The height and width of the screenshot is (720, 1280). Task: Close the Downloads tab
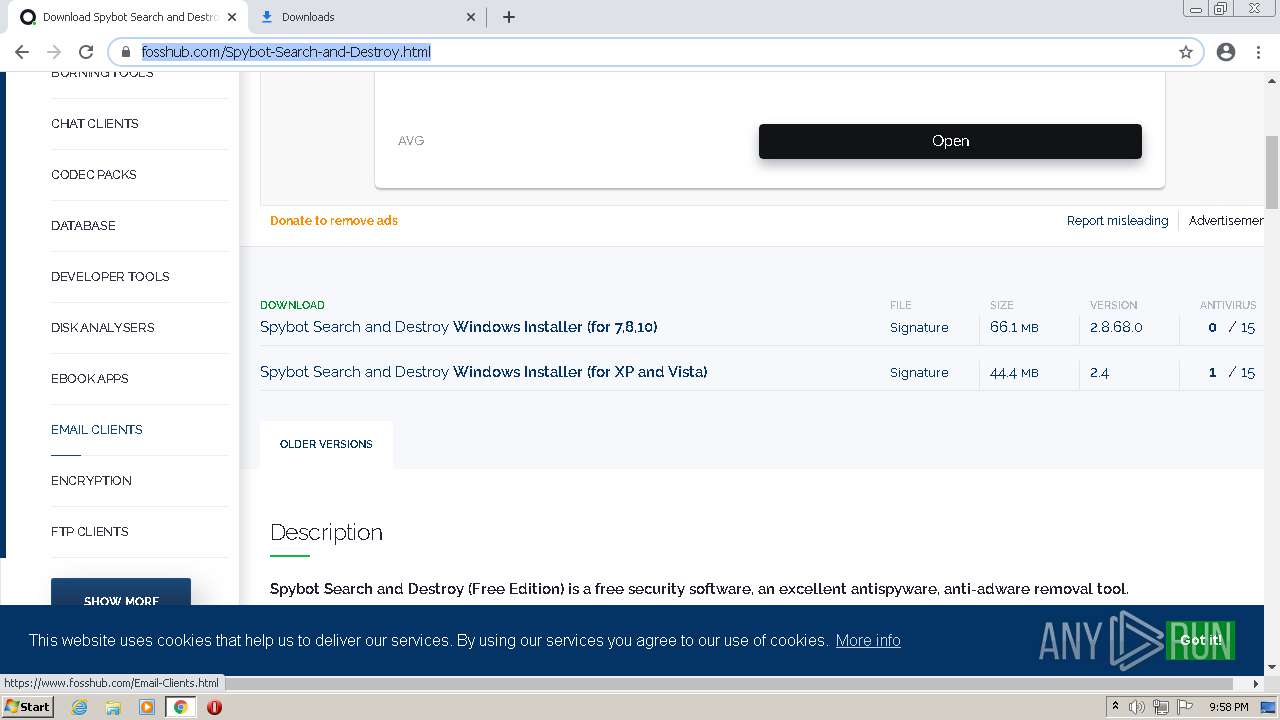(x=472, y=17)
